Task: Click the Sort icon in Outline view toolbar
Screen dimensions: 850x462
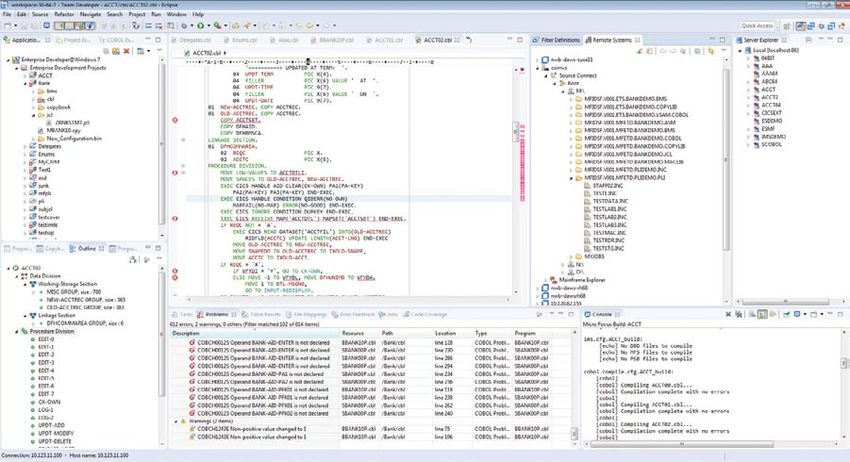Action: 133,260
